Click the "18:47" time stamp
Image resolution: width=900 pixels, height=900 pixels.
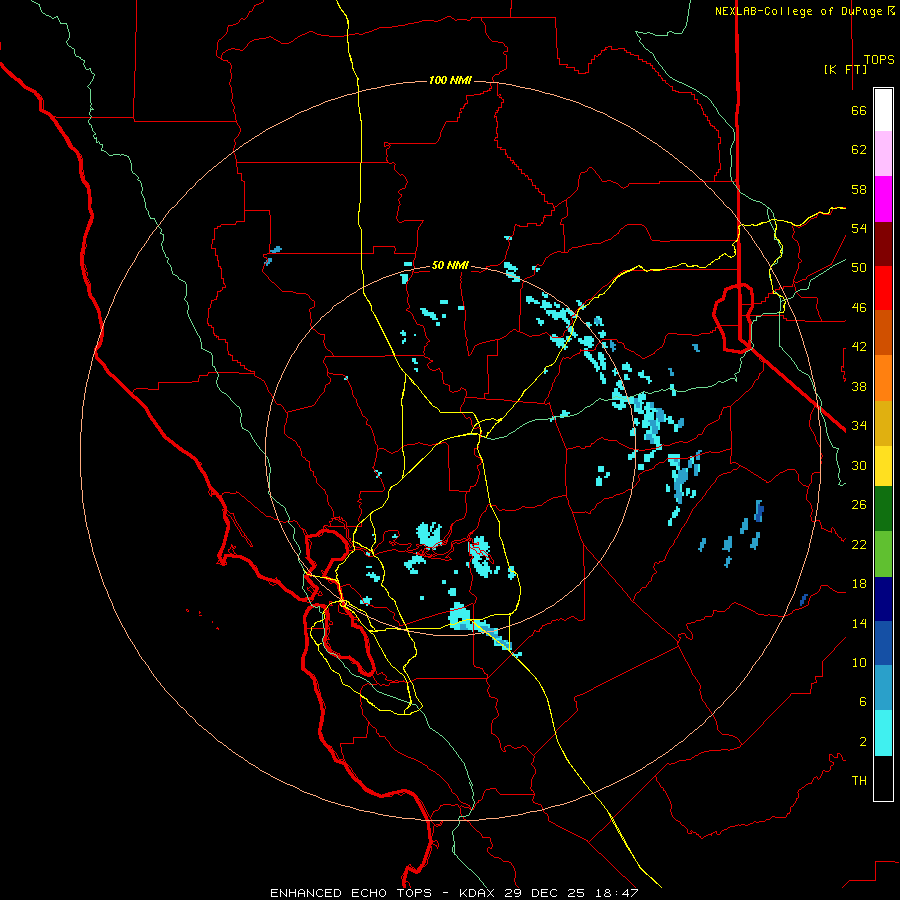tap(615, 893)
